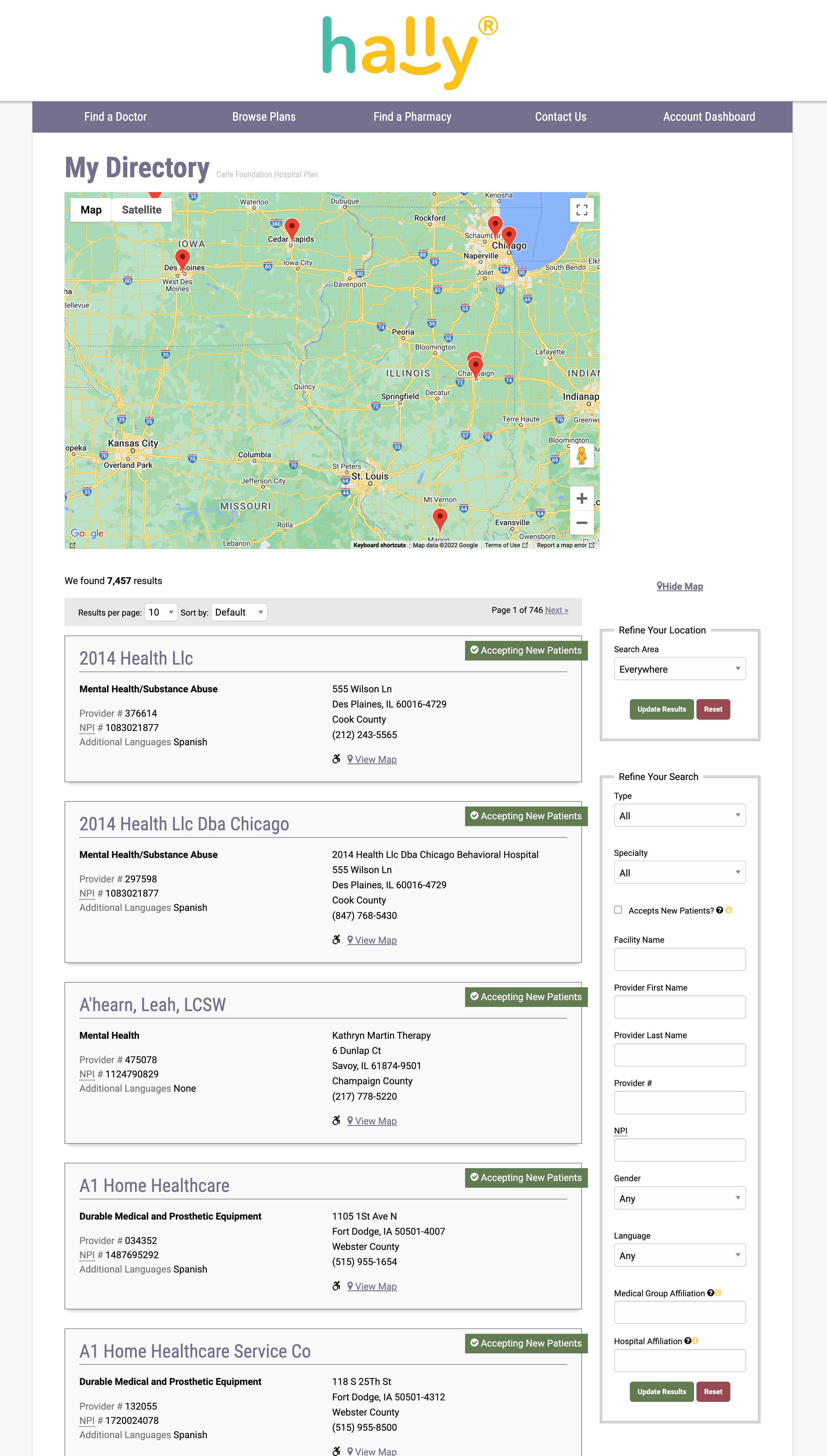Click the Provider First Name field
Viewport: 827px width, 1456px height.
pos(679,1007)
